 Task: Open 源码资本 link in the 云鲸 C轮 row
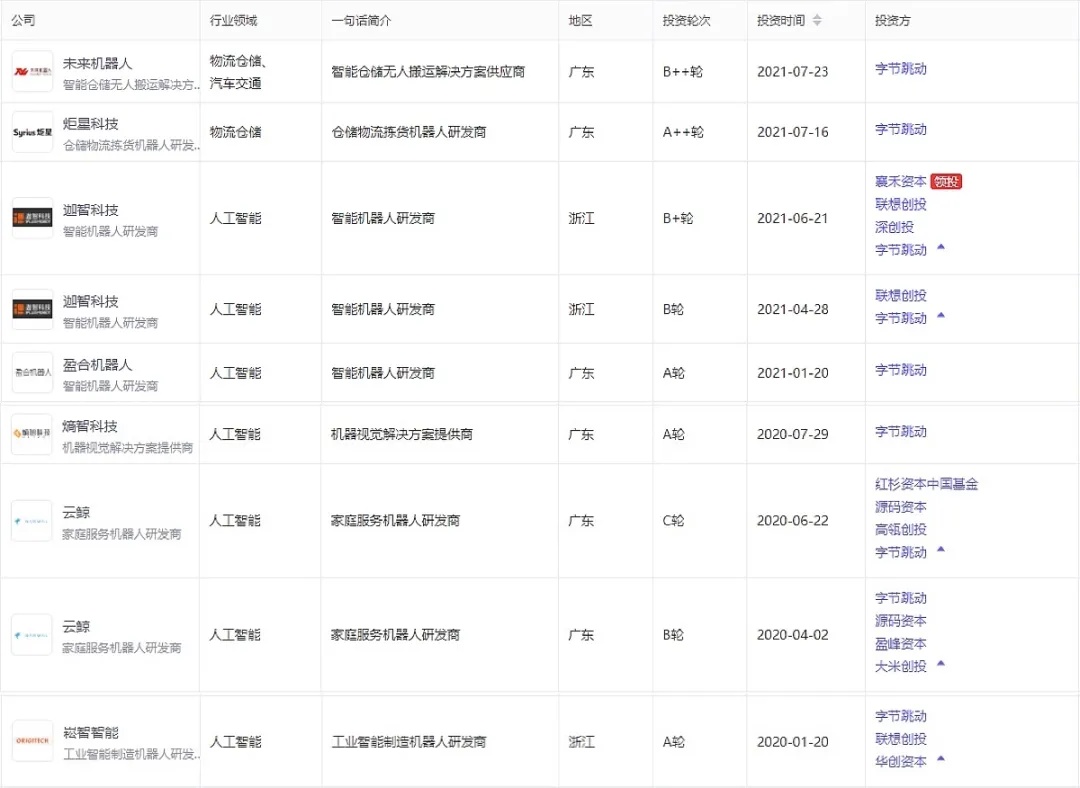click(901, 507)
